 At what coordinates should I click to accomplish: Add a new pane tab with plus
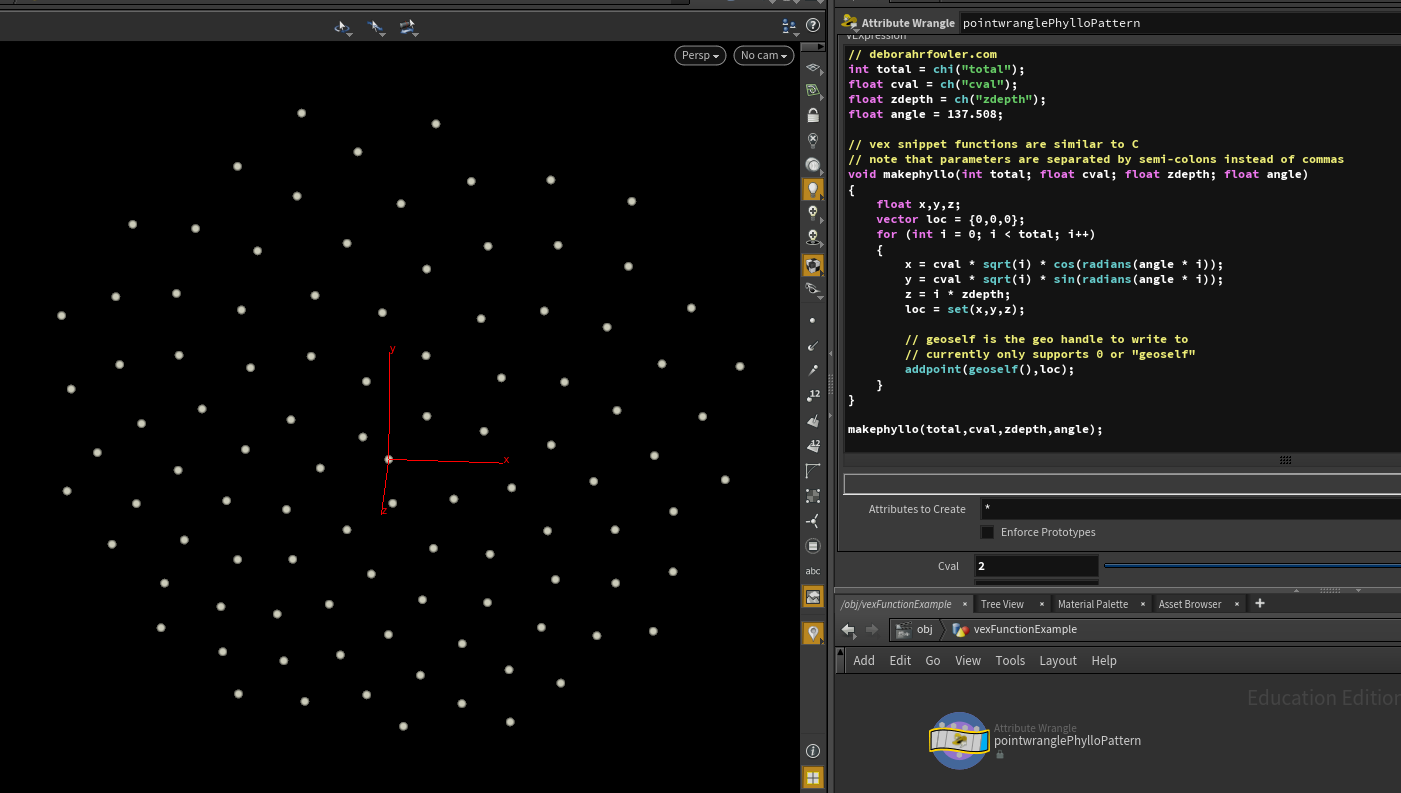coord(1260,603)
